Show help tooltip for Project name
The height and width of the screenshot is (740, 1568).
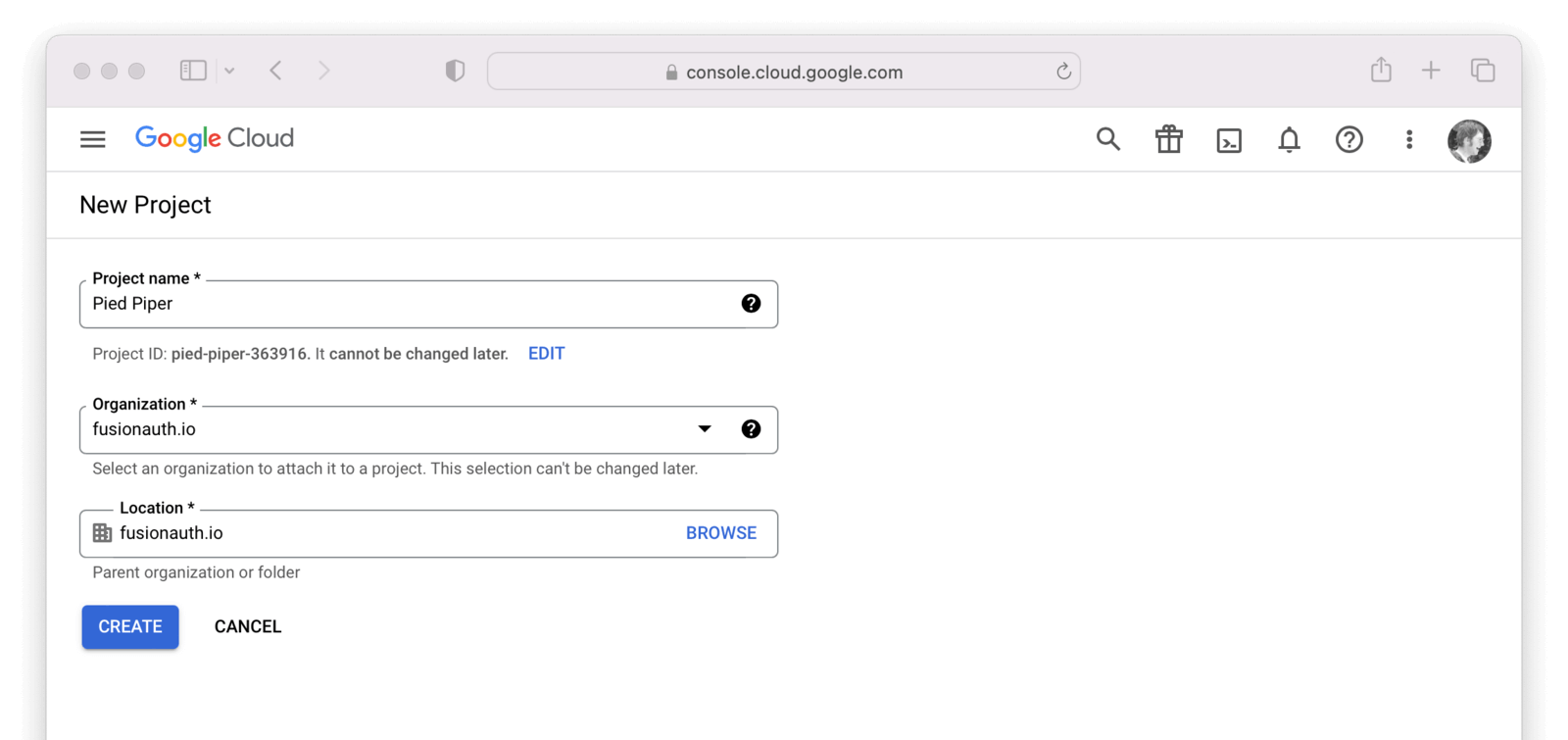pyautogui.click(x=751, y=304)
